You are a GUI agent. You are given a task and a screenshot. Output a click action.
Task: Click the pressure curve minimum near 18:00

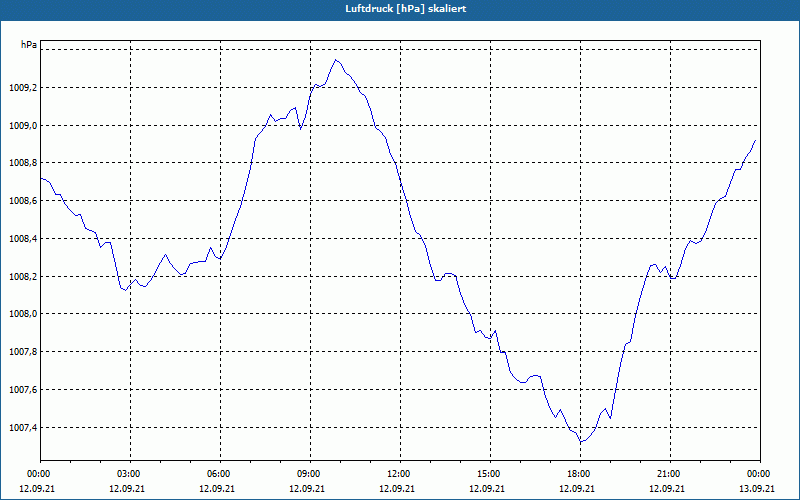tap(582, 442)
